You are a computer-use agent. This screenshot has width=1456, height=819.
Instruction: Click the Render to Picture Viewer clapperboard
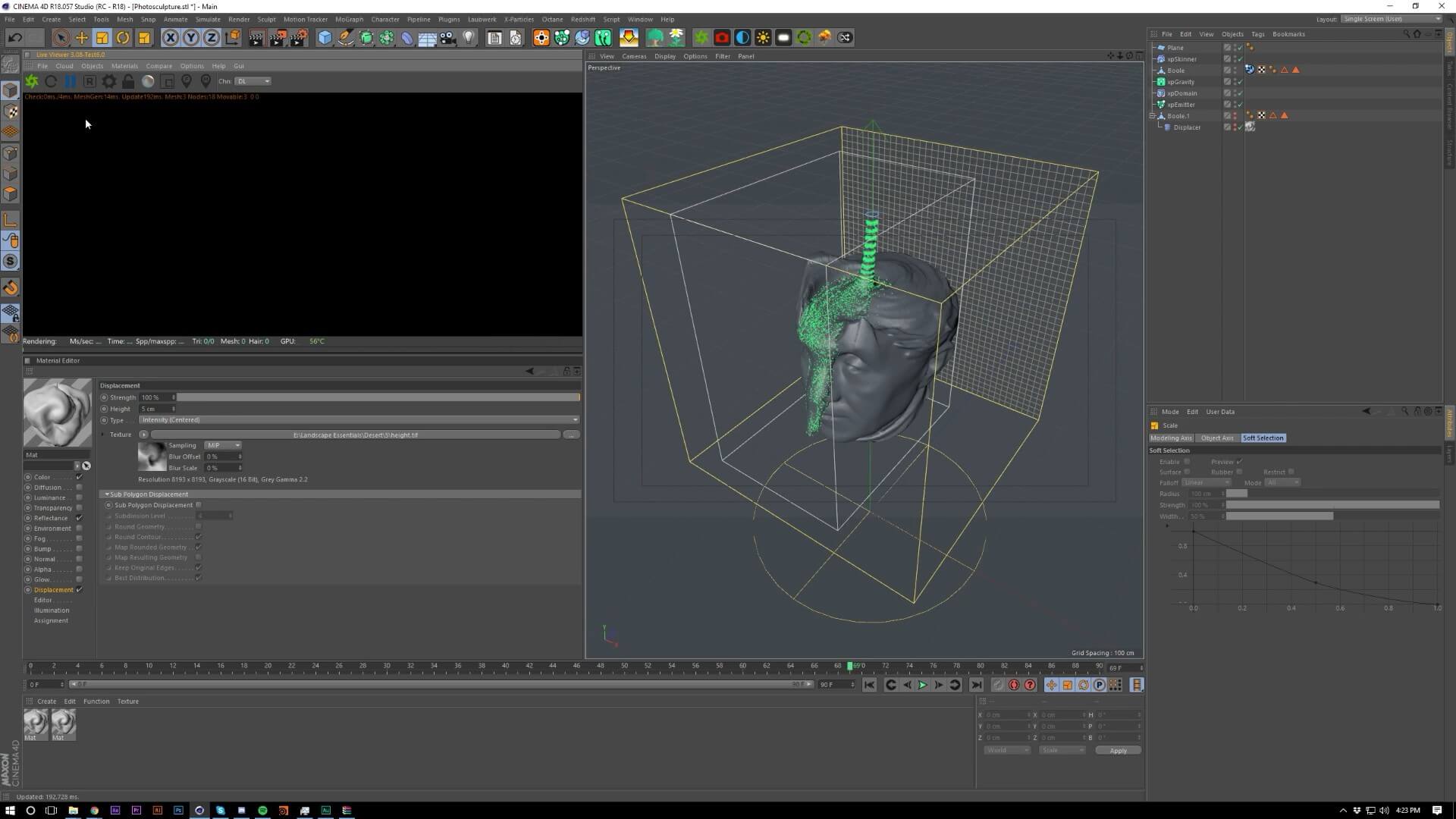278,37
